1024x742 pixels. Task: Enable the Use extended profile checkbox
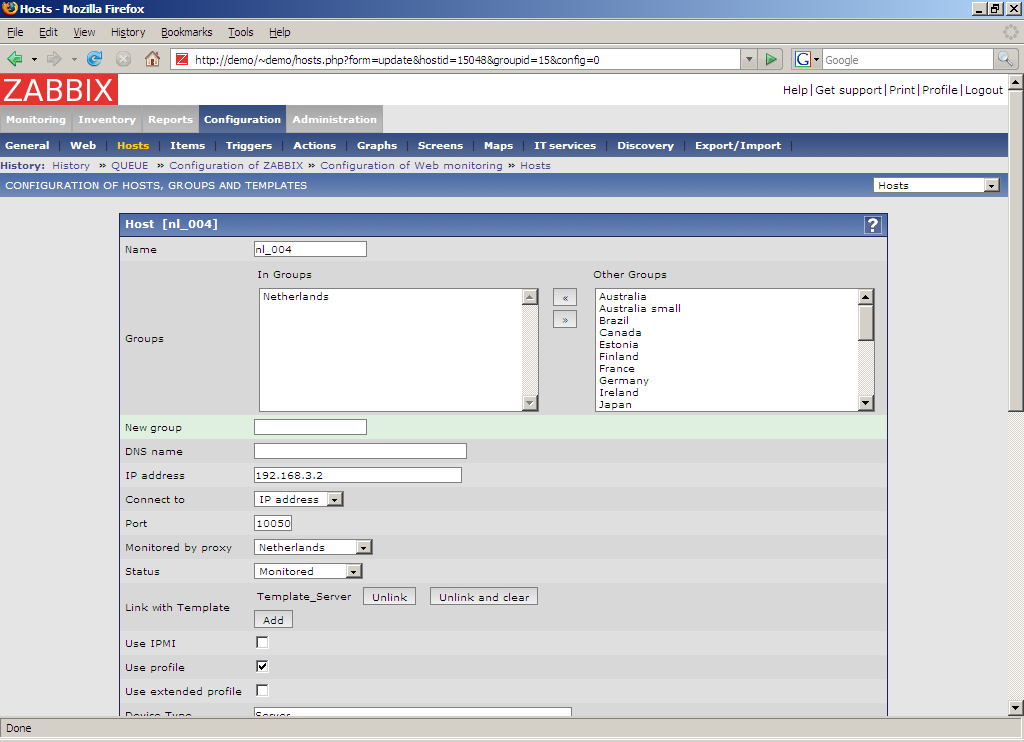tap(262, 690)
